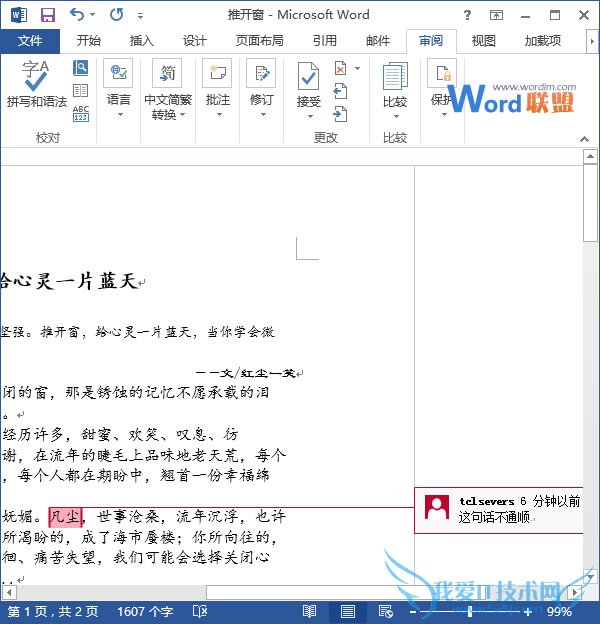
Task: Open word count from 1607 个字
Action: coord(145,612)
